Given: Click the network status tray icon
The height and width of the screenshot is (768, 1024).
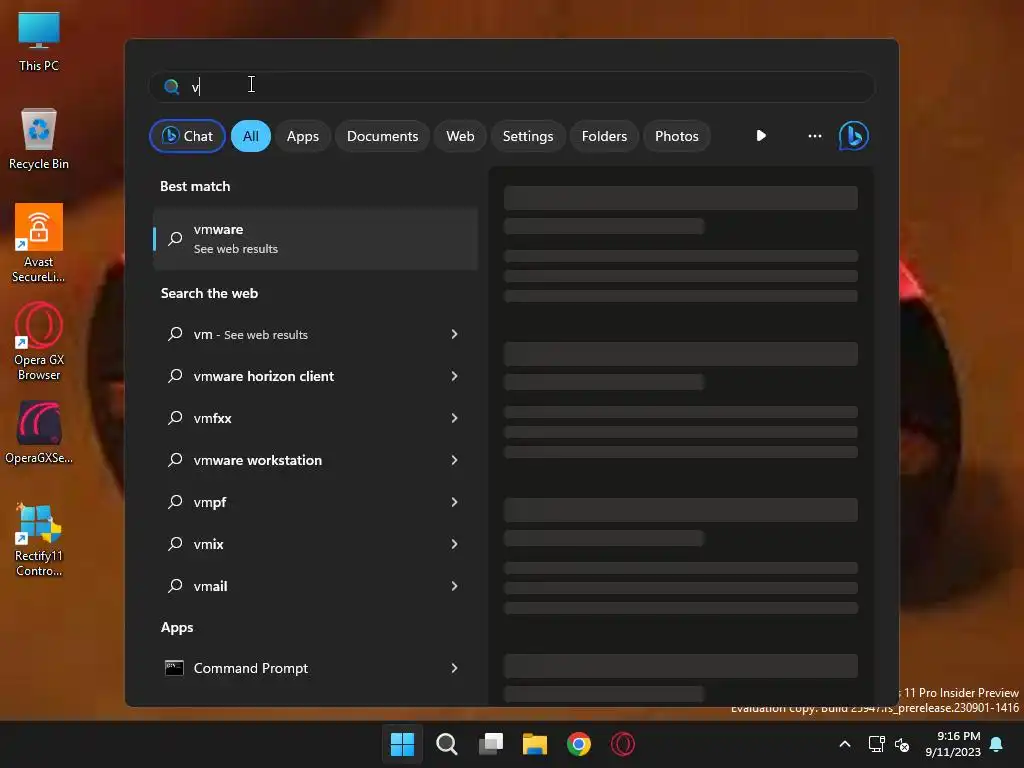Looking at the screenshot, I should click(x=876, y=744).
